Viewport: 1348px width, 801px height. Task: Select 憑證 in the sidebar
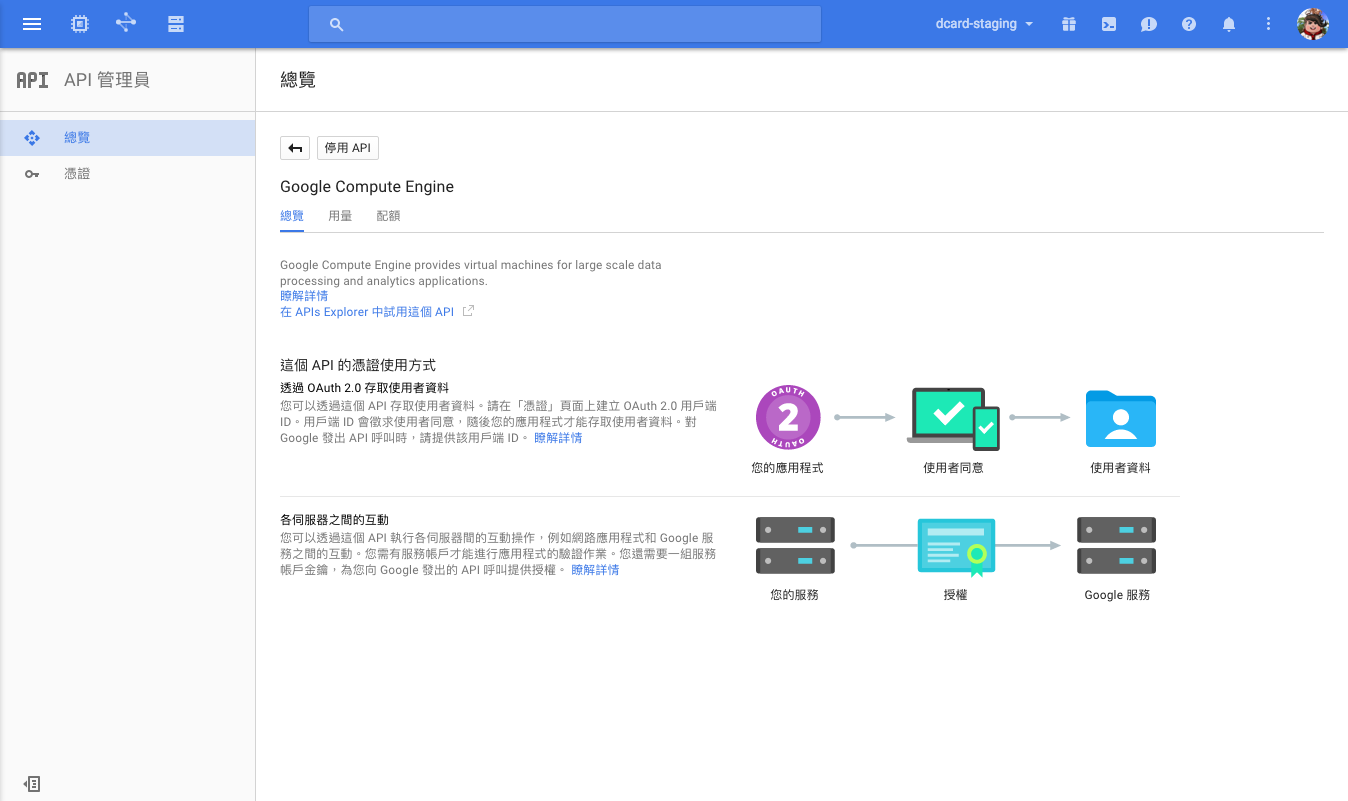77,174
